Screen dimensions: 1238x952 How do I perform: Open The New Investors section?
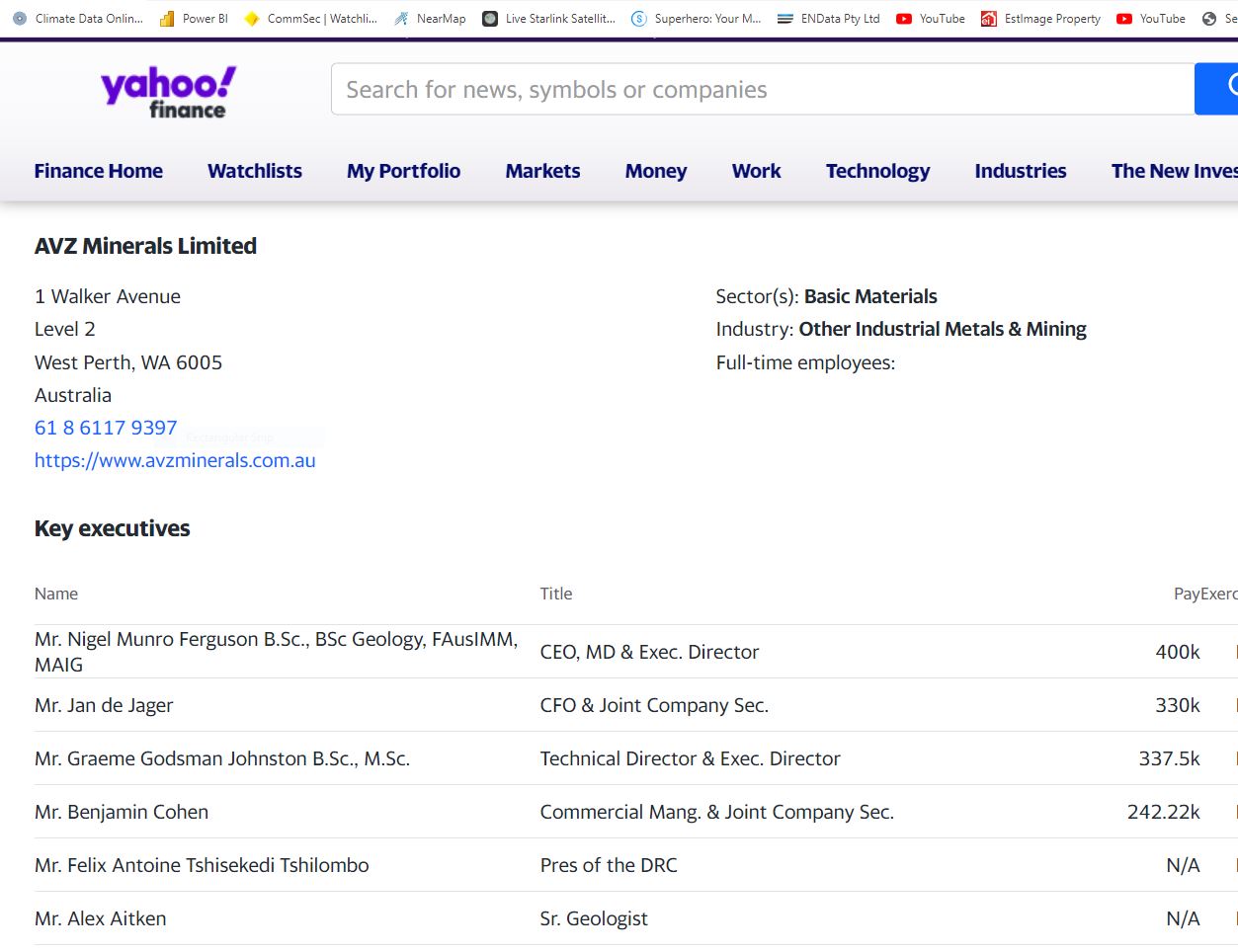(x=1174, y=171)
